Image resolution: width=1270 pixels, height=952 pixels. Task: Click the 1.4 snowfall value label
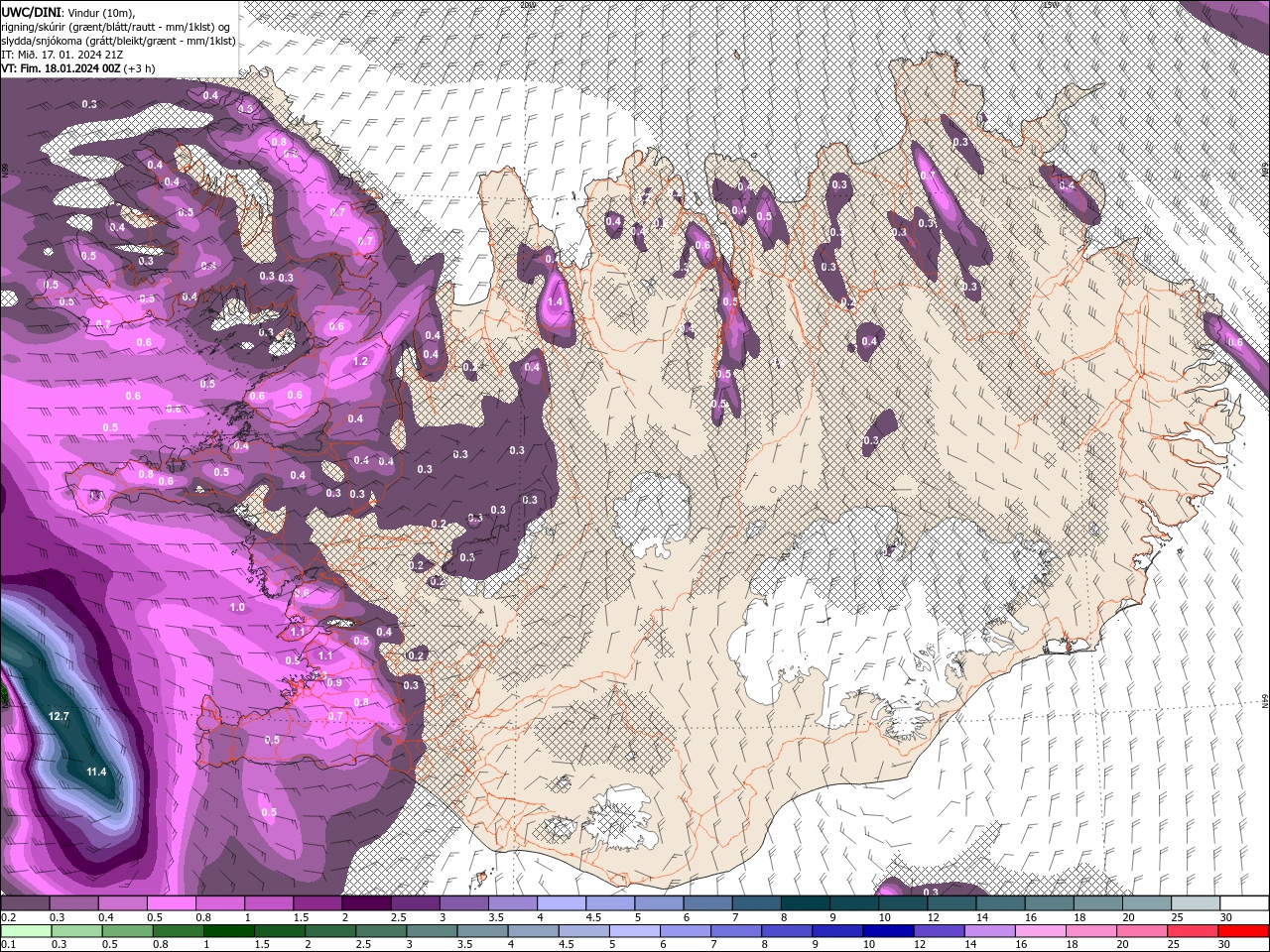[556, 301]
